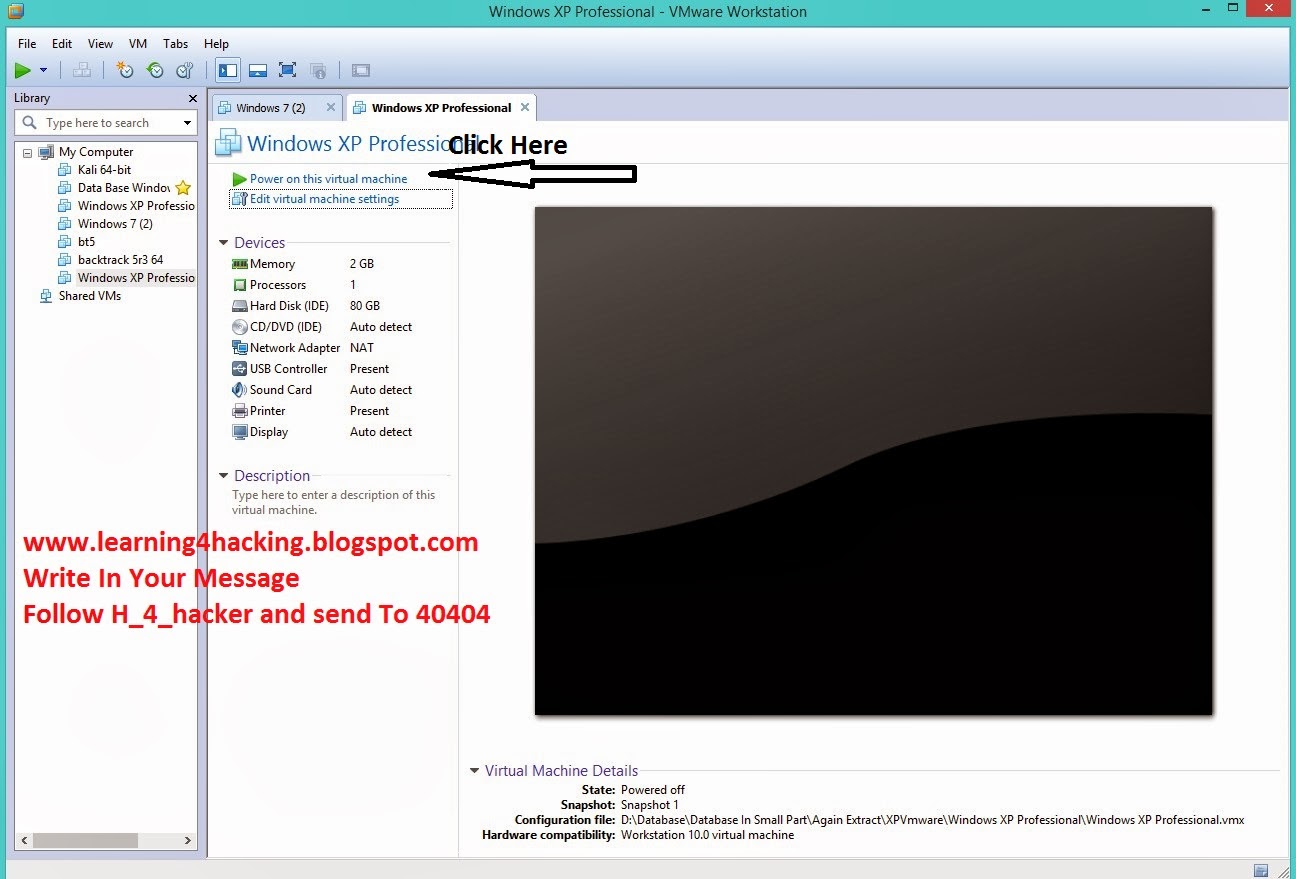Select the bt5 virtual machine
The image size is (1296, 879).
coord(86,242)
